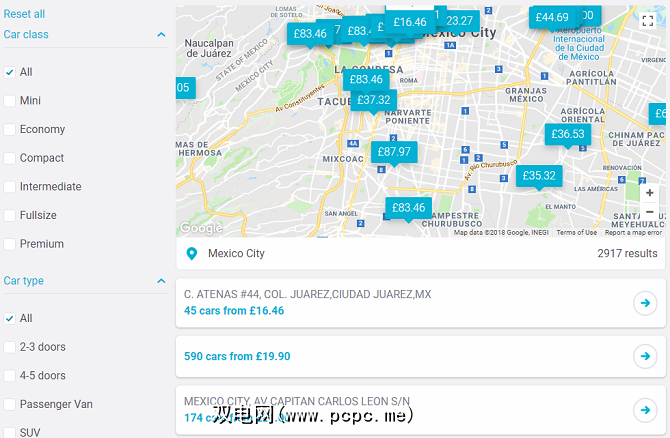
Task: Click the £23.27 map price marker
Action: 460,21
